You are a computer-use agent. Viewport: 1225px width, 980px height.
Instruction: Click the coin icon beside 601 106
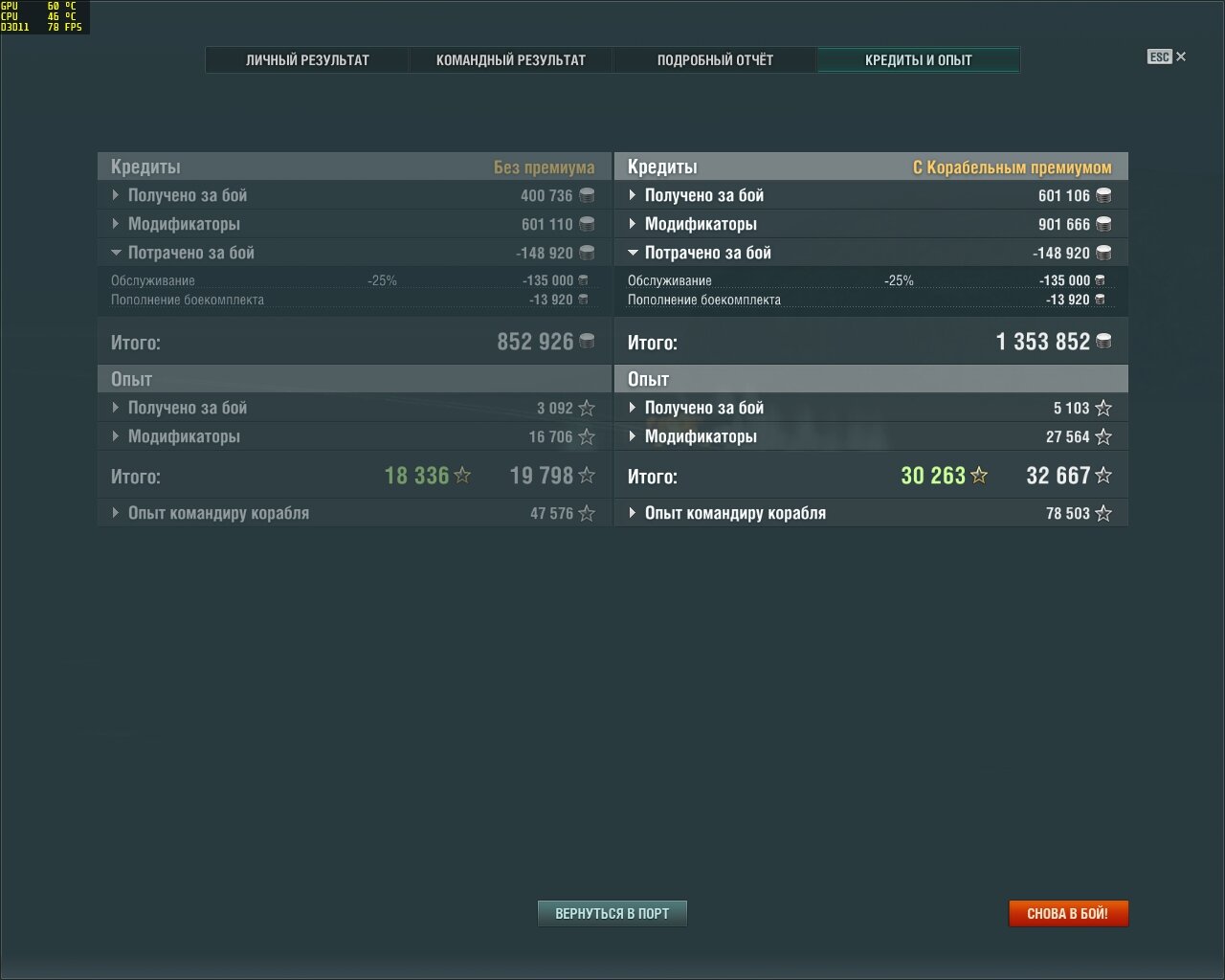pyautogui.click(x=1103, y=195)
